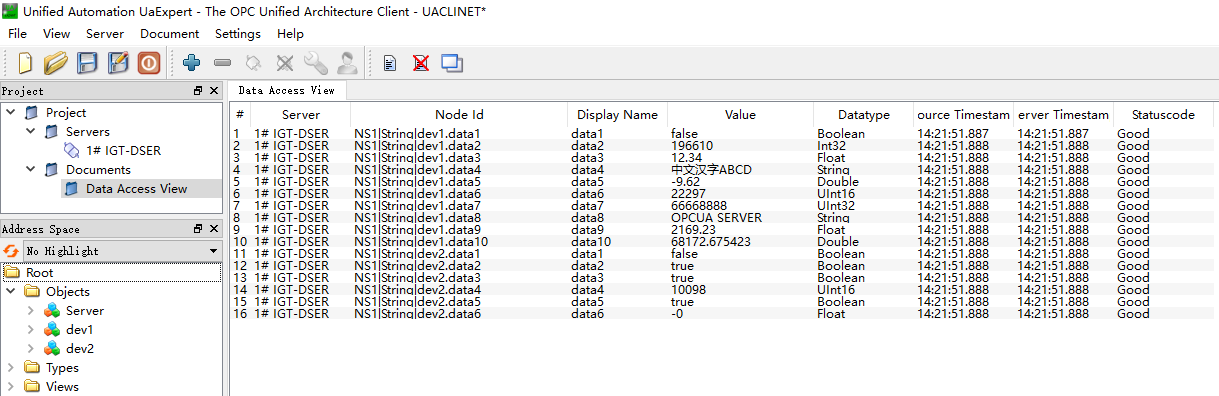
Task: Add a document with the page icon
Action: tap(390, 63)
